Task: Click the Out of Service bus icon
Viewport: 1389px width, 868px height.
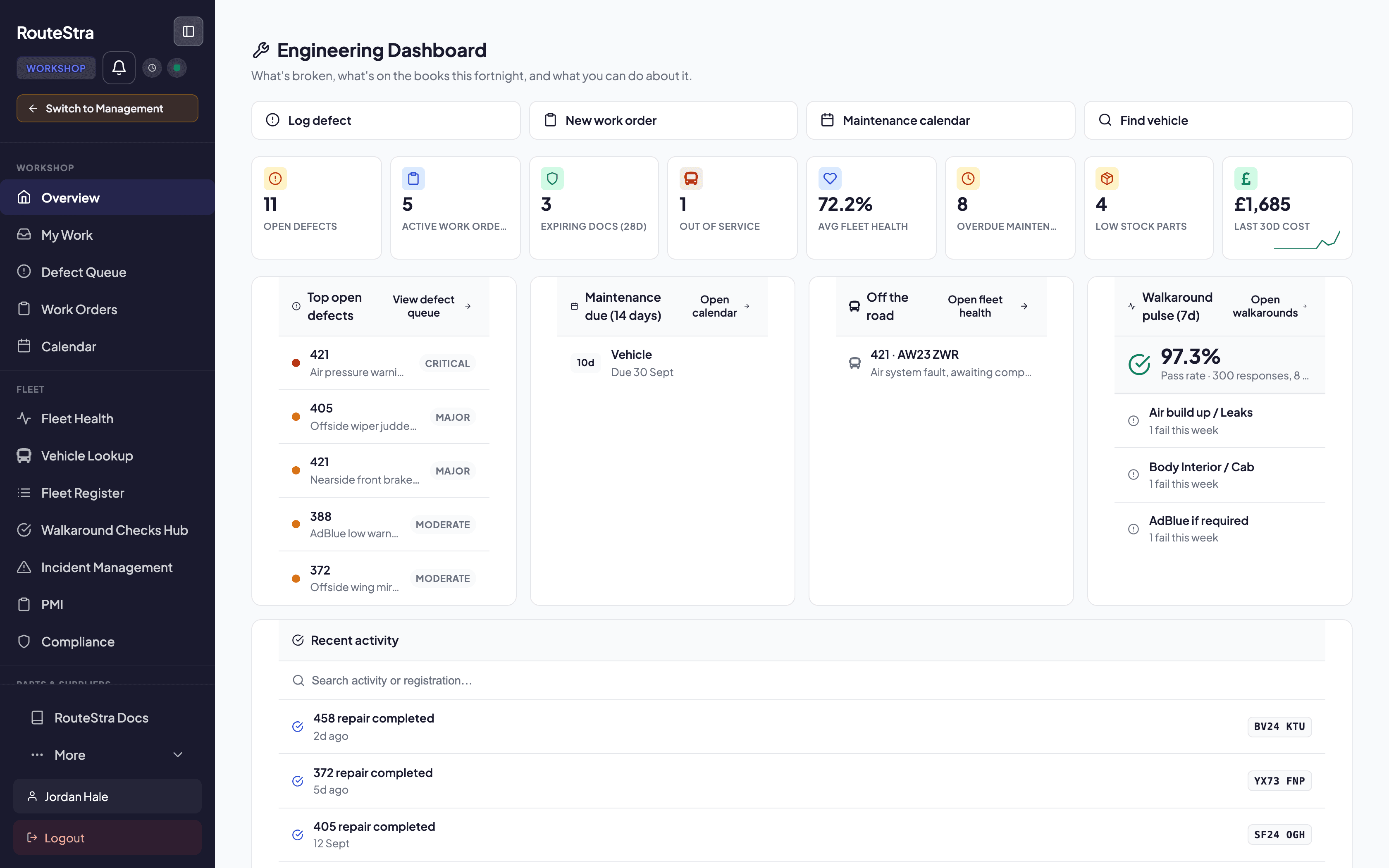Action: tap(691, 179)
